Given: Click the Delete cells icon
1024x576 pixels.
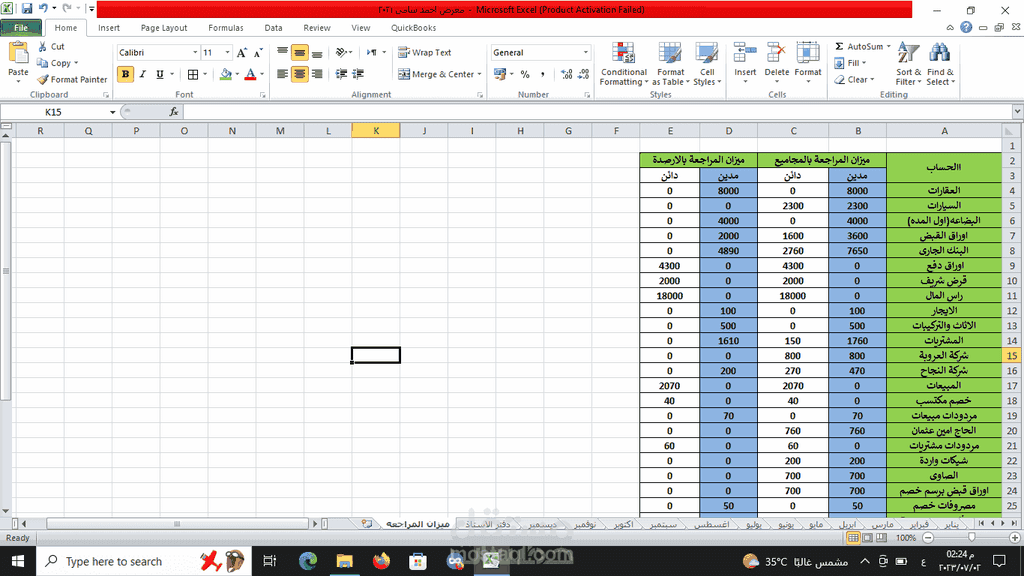Looking at the screenshot, I should (x=776, y=54).
